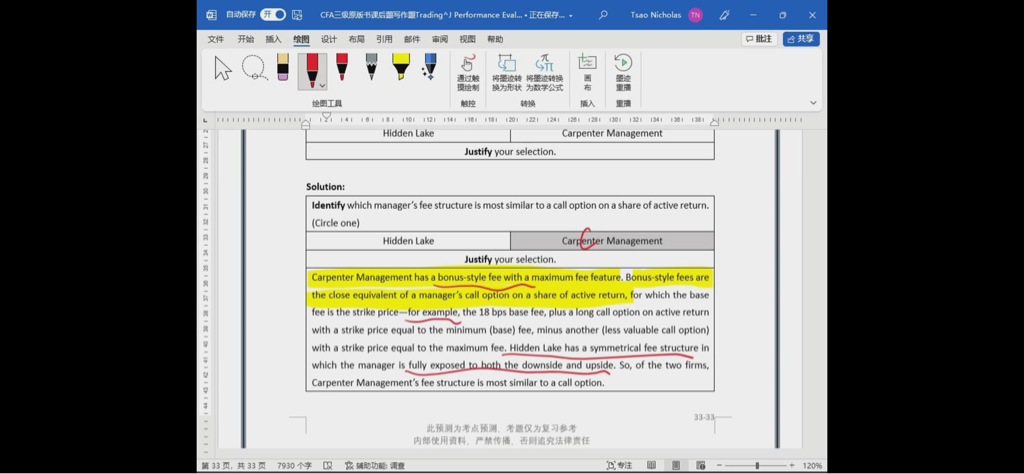Toggle Draw with Touch mode
The image size is (1024, 474).
click(x=468, y=72)
